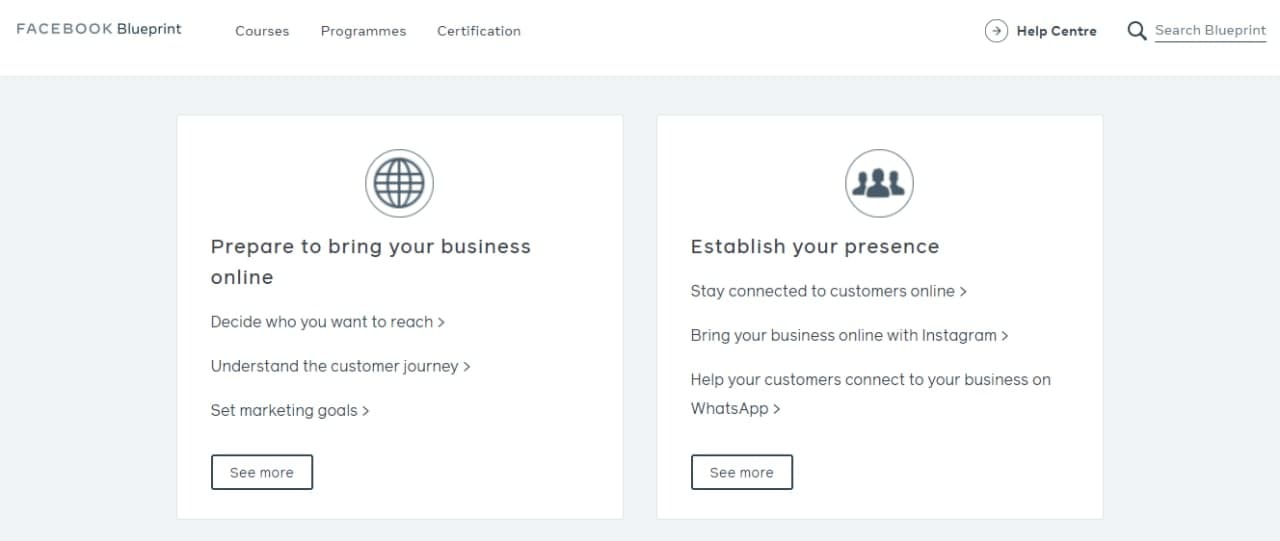
Task: Go to Facebook Blueprint home logo
Action: (99, 29)
